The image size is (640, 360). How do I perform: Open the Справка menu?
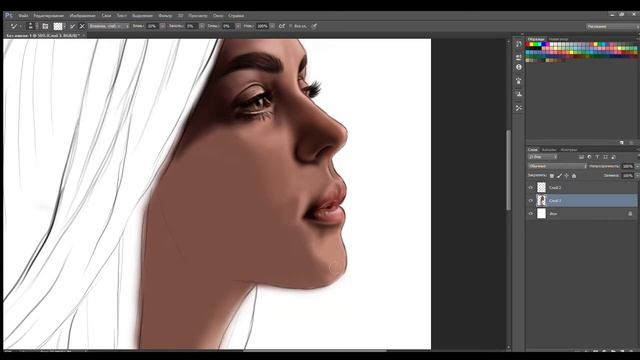236,16
